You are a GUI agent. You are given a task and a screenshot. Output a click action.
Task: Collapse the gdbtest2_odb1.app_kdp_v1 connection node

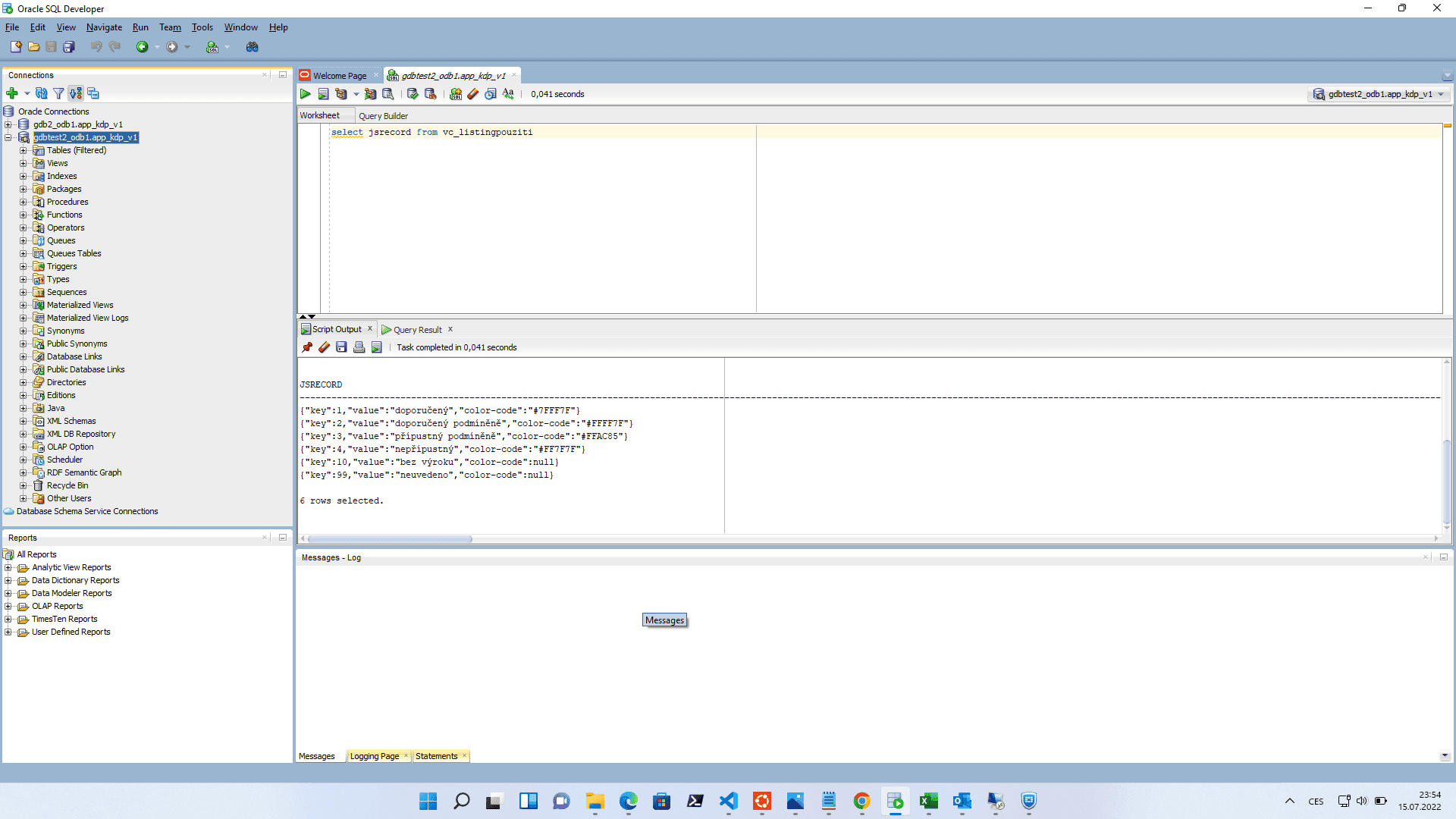(x=8, y=137)
